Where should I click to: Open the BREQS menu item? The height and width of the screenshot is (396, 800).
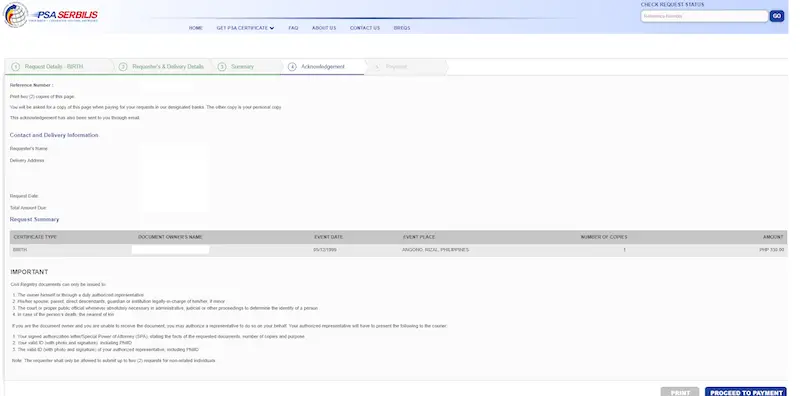tap(402, 28)
